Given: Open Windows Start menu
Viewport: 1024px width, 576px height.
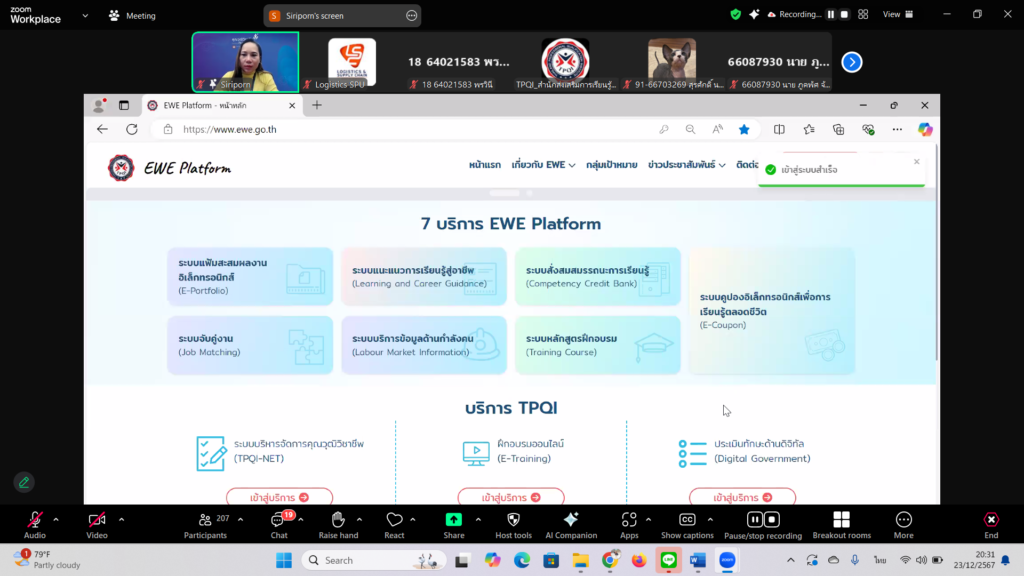Looking at the screenshot, I should click(x=284, y=560).
